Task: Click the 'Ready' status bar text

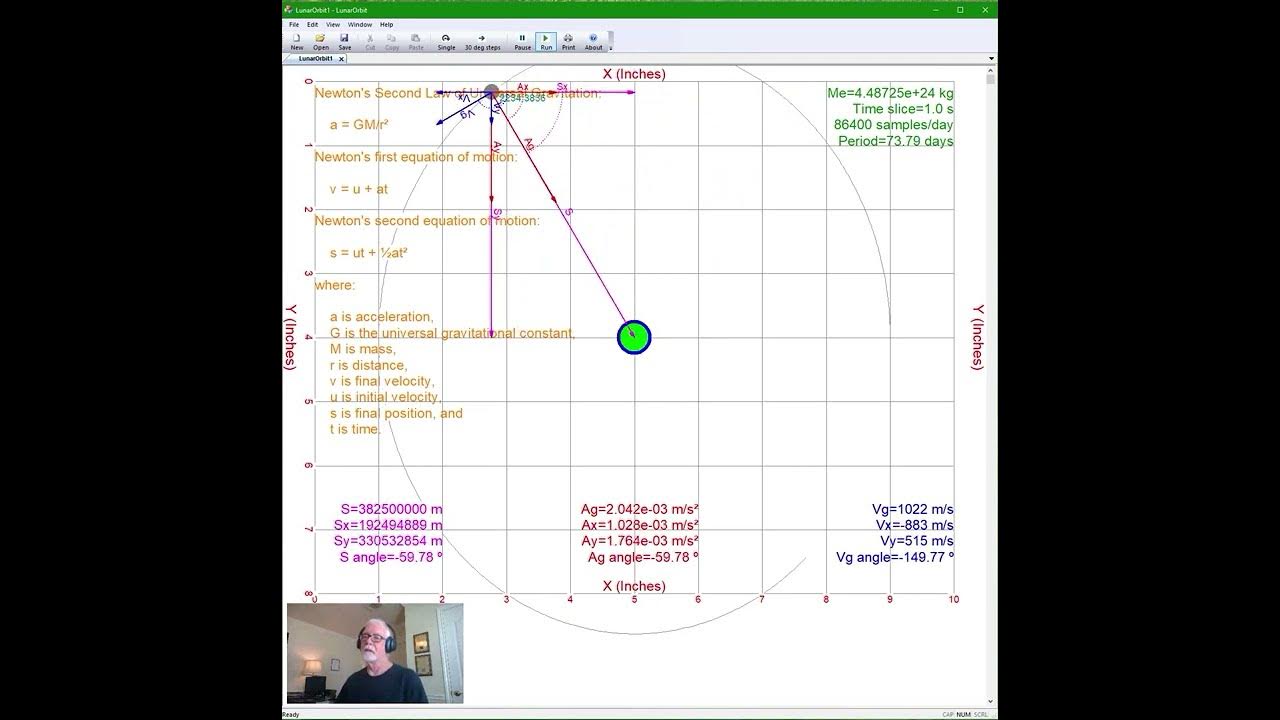Action: click(x=291, y=714)
